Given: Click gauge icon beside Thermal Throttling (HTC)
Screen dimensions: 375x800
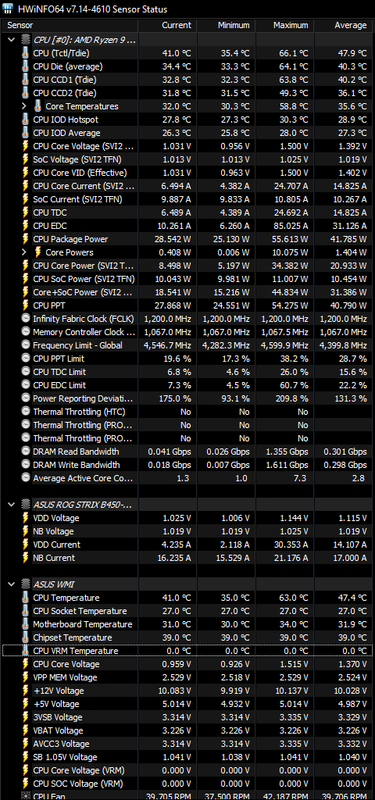Looking at the screenshot, I should pos(26,411).
